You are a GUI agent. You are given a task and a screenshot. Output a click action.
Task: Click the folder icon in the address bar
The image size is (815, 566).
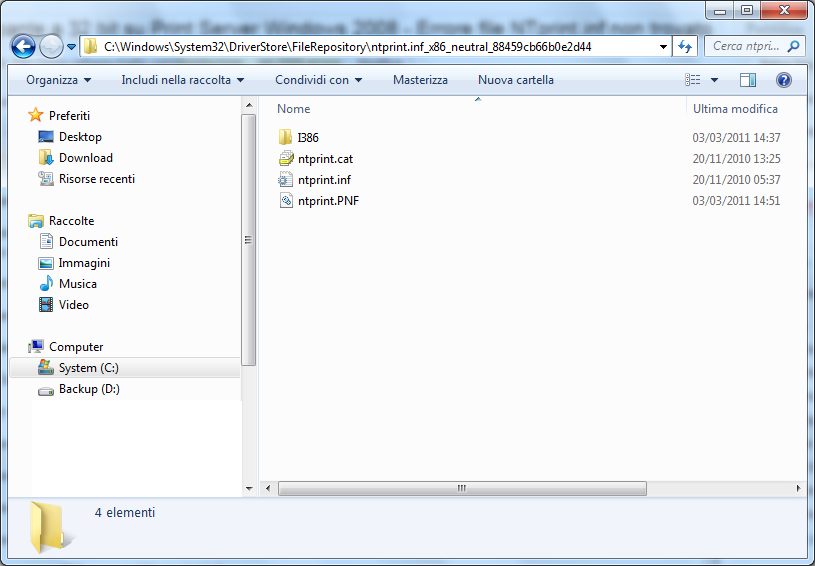[90, 47]
